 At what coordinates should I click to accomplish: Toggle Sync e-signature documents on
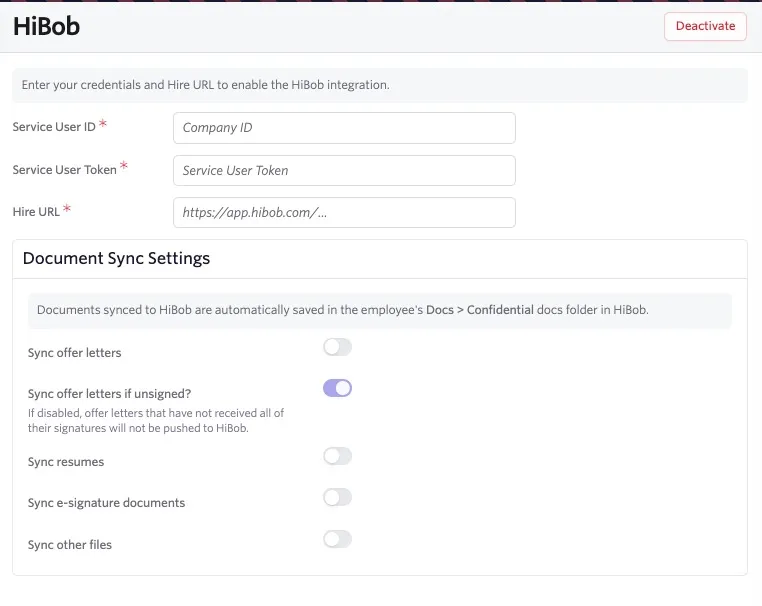337,497
